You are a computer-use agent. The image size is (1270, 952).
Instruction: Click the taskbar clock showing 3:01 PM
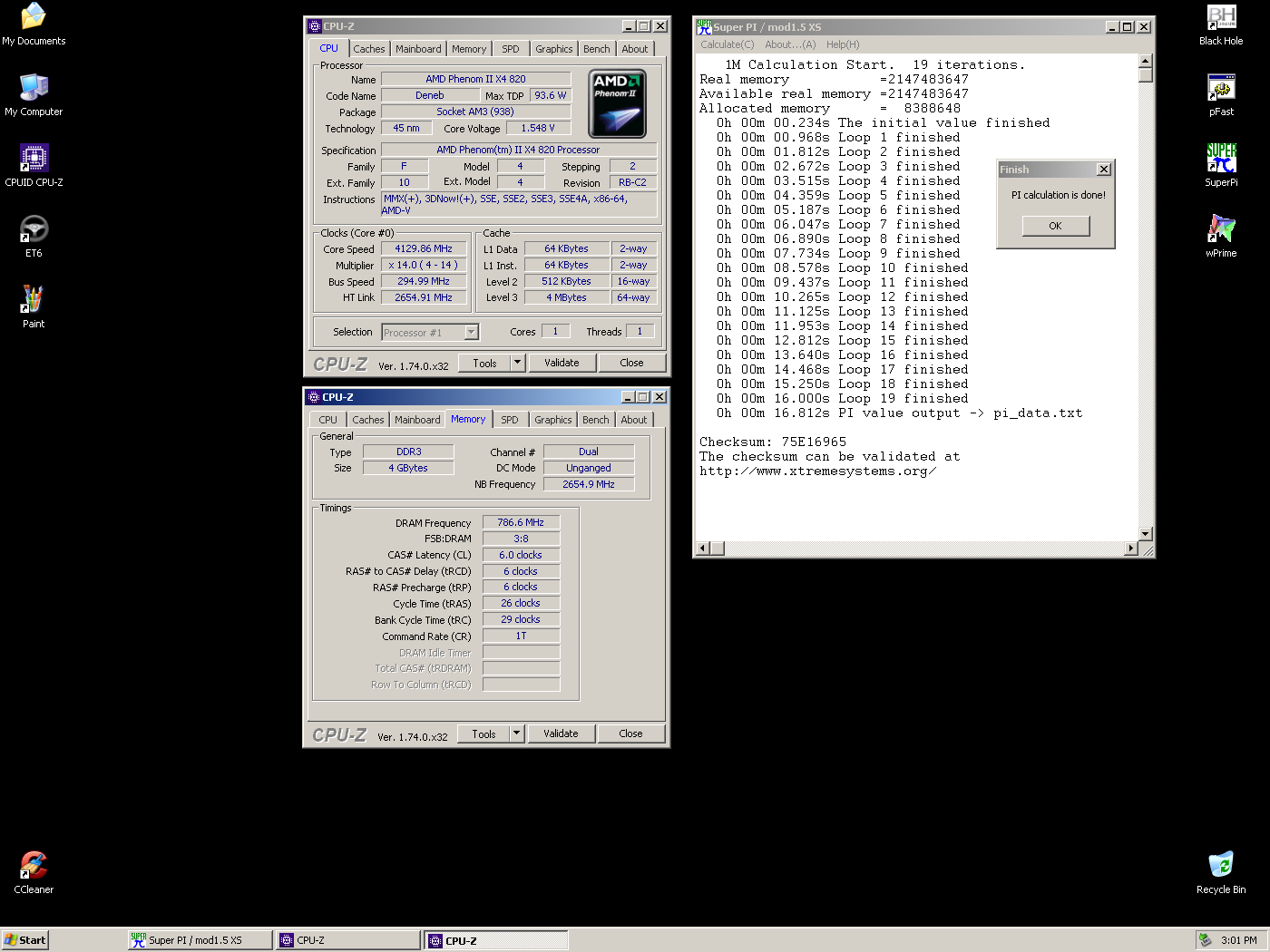1238,940
